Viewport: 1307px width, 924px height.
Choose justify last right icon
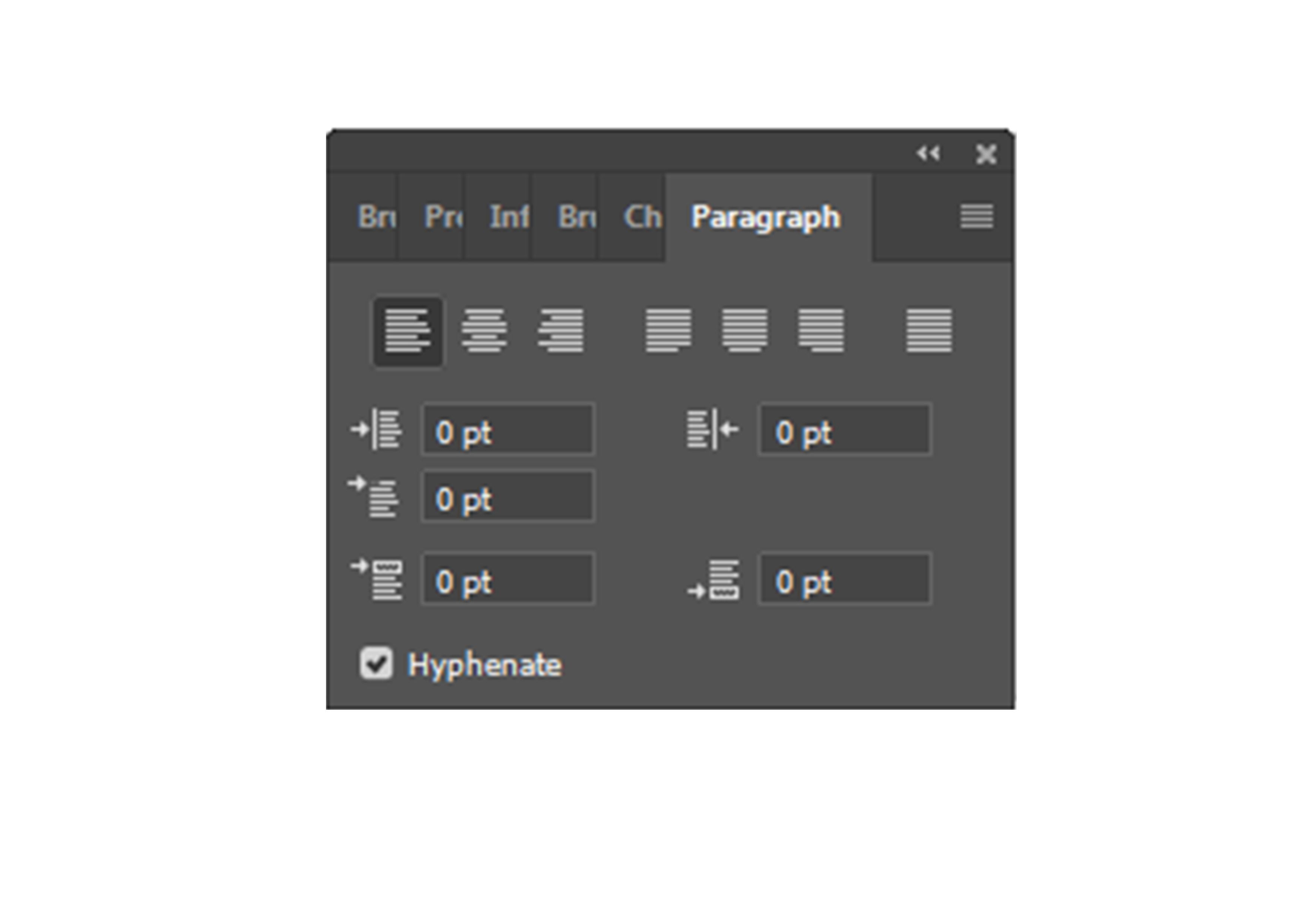821,331
